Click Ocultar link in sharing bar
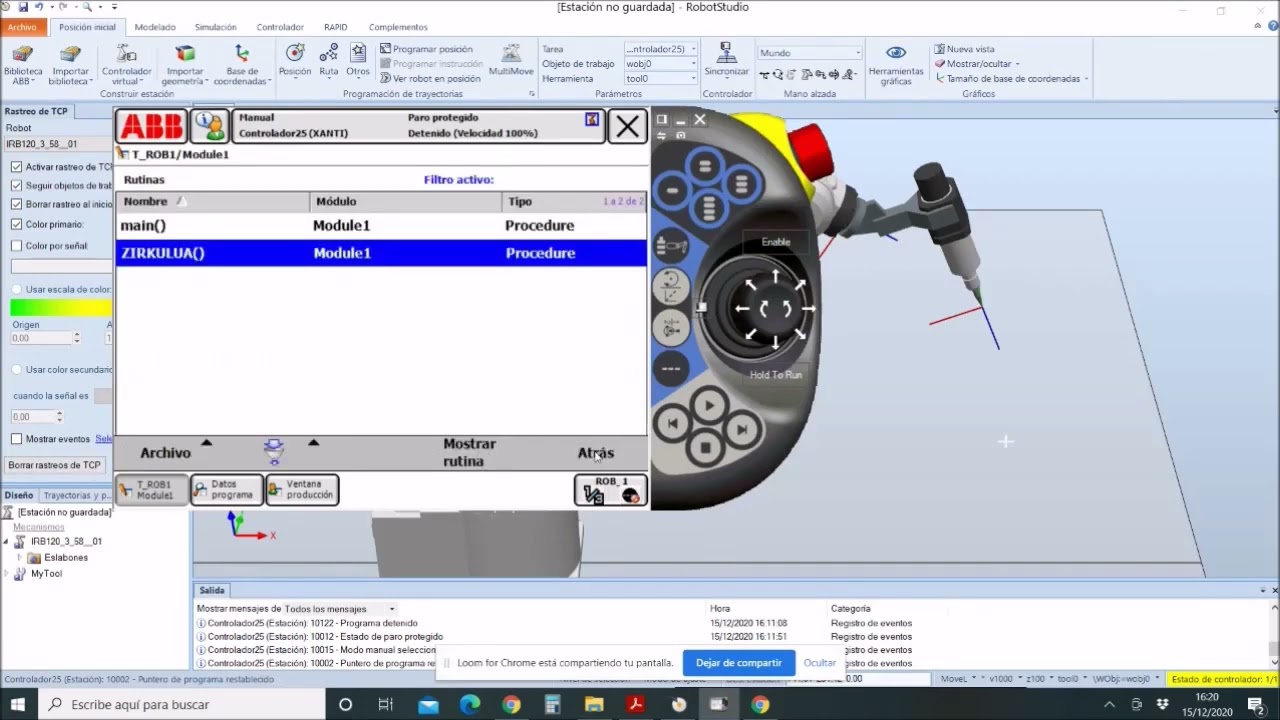This screenshot has width=1280, height=720. (x=819, y=663)
